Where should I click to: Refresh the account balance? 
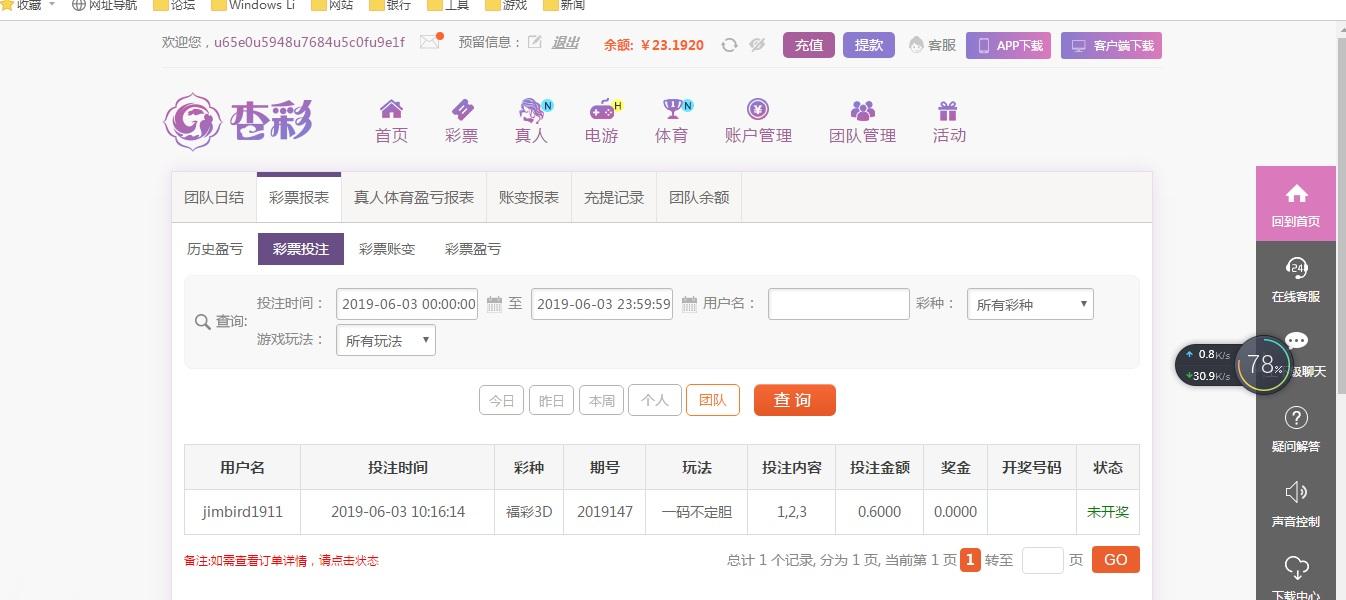[730, 45]
